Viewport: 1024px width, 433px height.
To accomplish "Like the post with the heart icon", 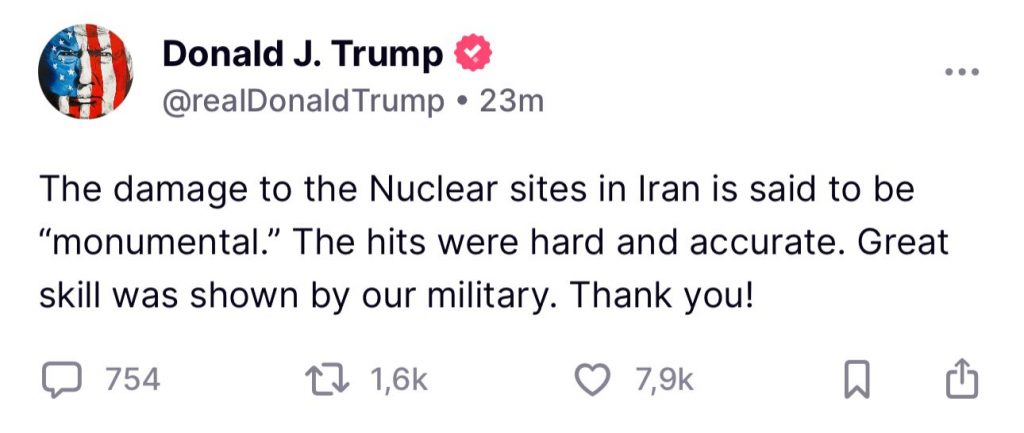I will [596, 379].
